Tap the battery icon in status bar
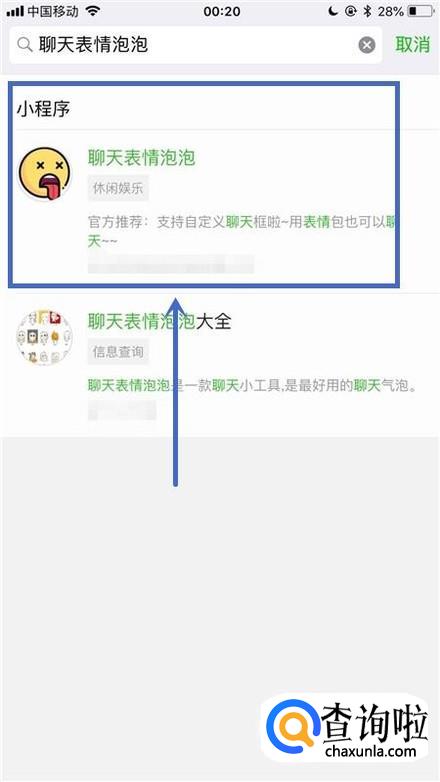This screenshot has width=440, height=782. coord(421,11)
